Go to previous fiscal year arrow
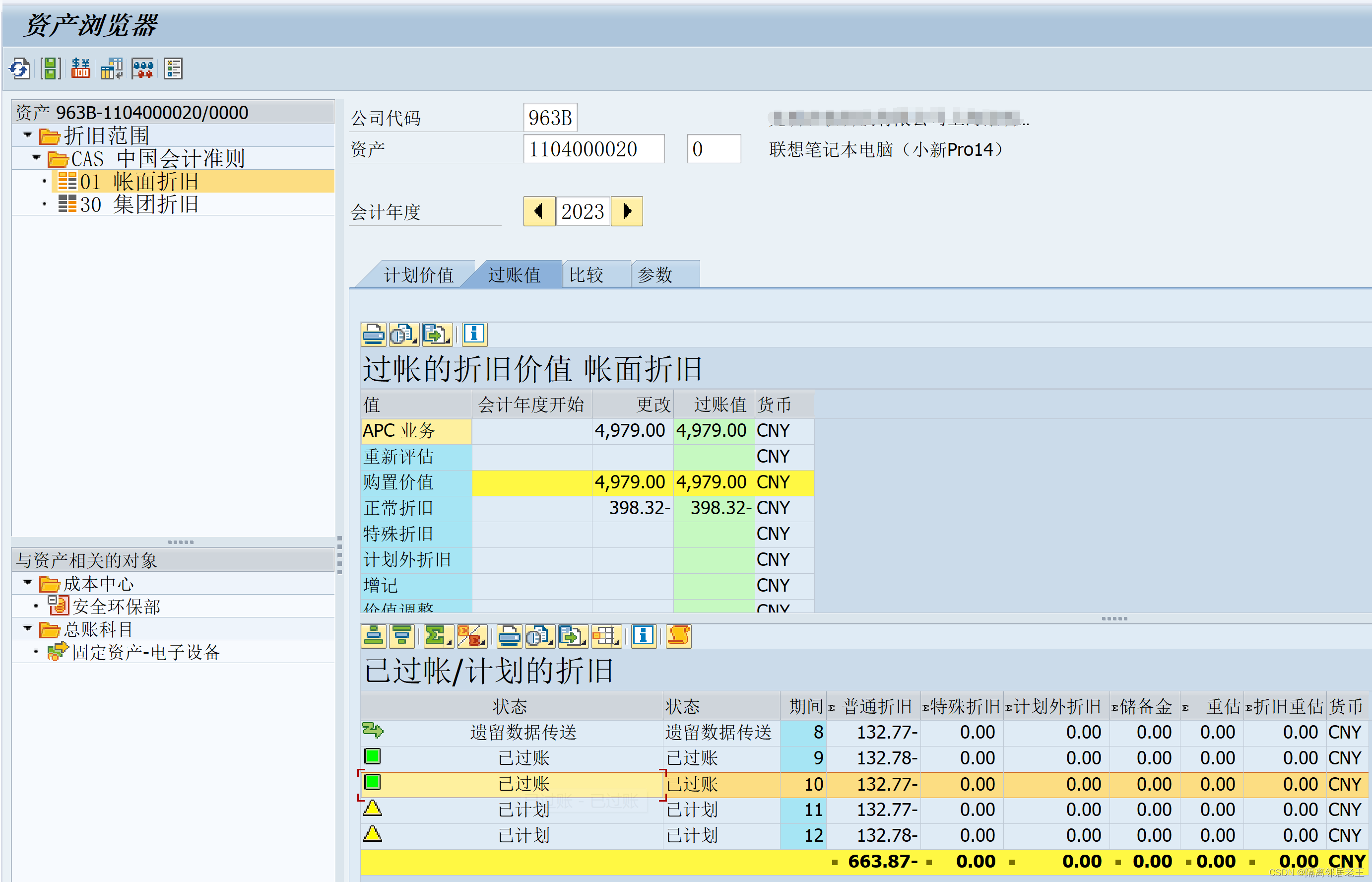 (x=538, y=211)
